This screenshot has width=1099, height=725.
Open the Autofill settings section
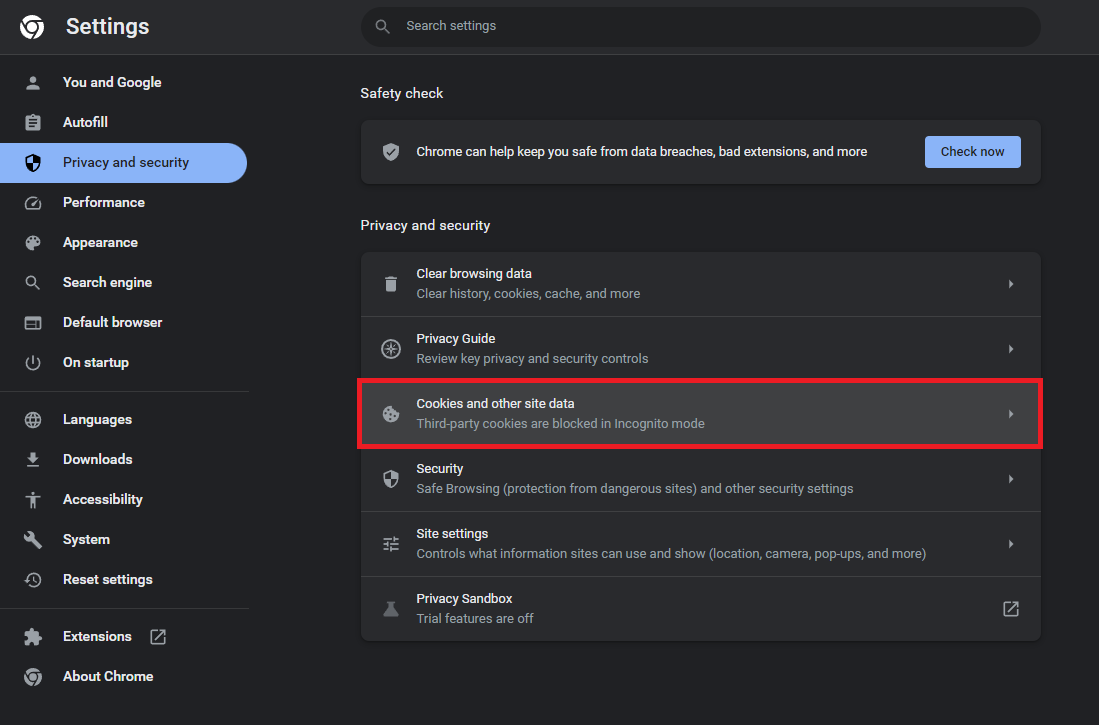(85, 121)
